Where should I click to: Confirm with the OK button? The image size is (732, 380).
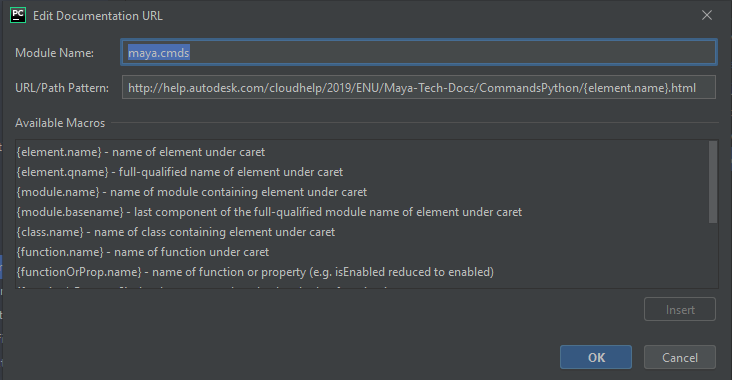pos(596,357)
